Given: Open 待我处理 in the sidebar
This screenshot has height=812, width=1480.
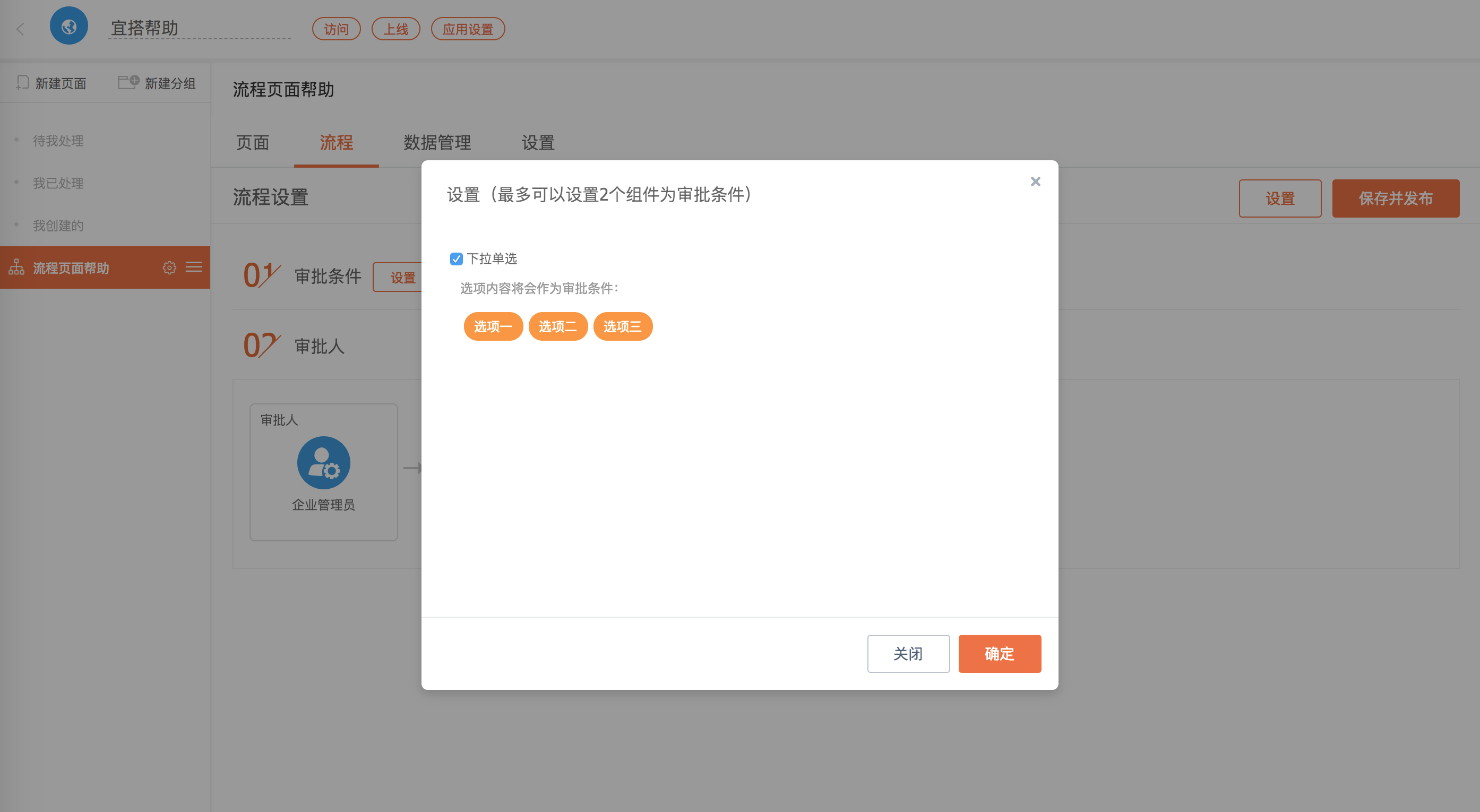Looking at the screenshot, I should [58, 141].
